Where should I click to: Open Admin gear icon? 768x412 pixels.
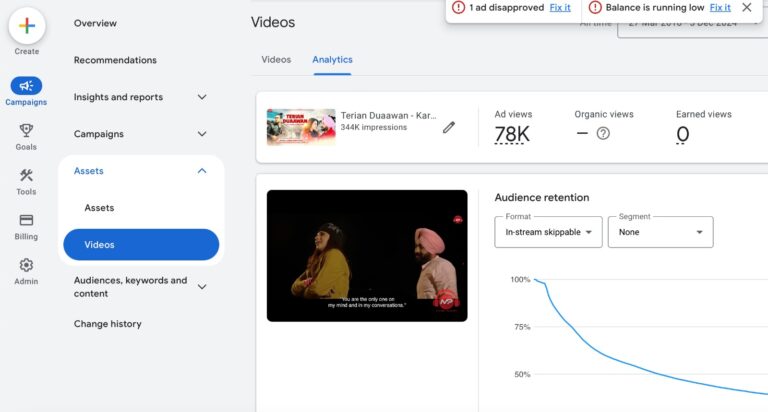(x=26, y=265)
